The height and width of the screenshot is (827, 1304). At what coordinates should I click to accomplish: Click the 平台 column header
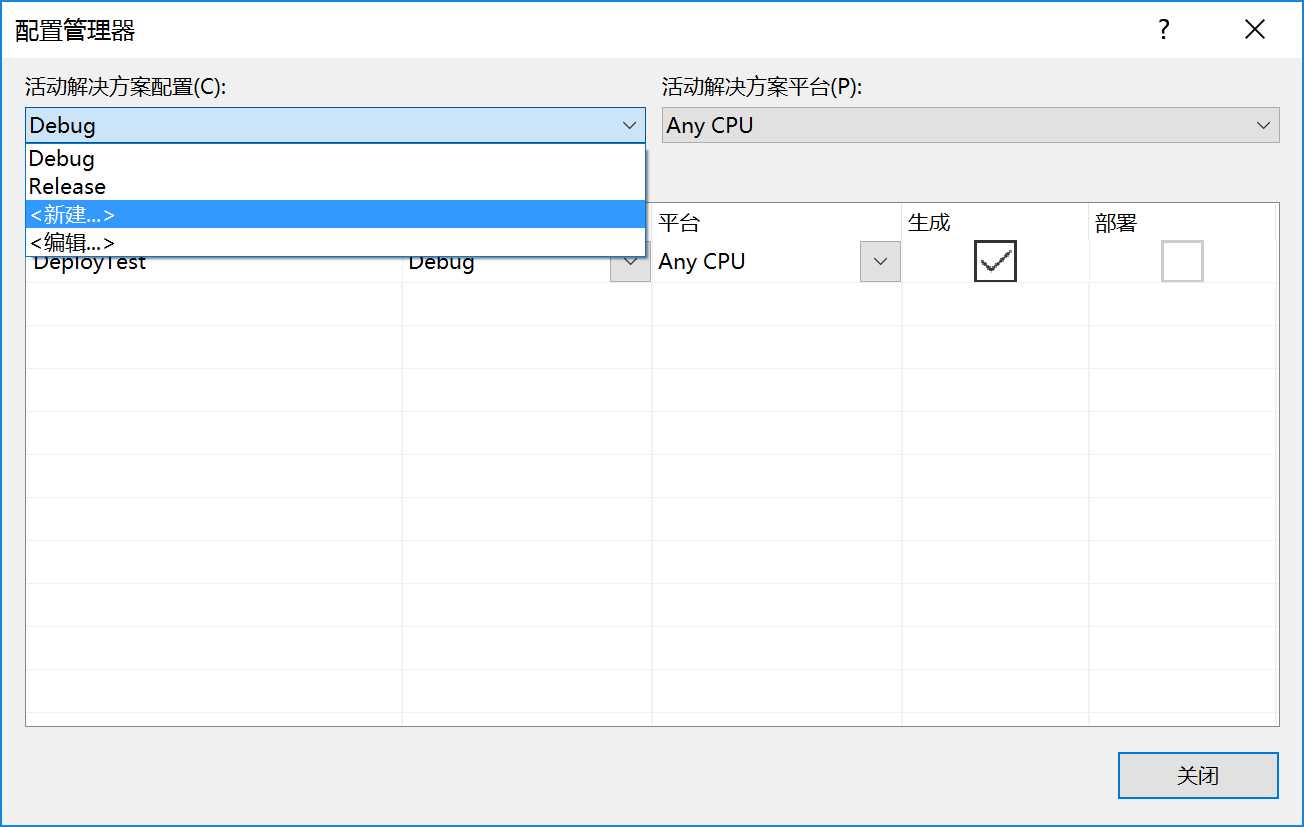(777, 222)
